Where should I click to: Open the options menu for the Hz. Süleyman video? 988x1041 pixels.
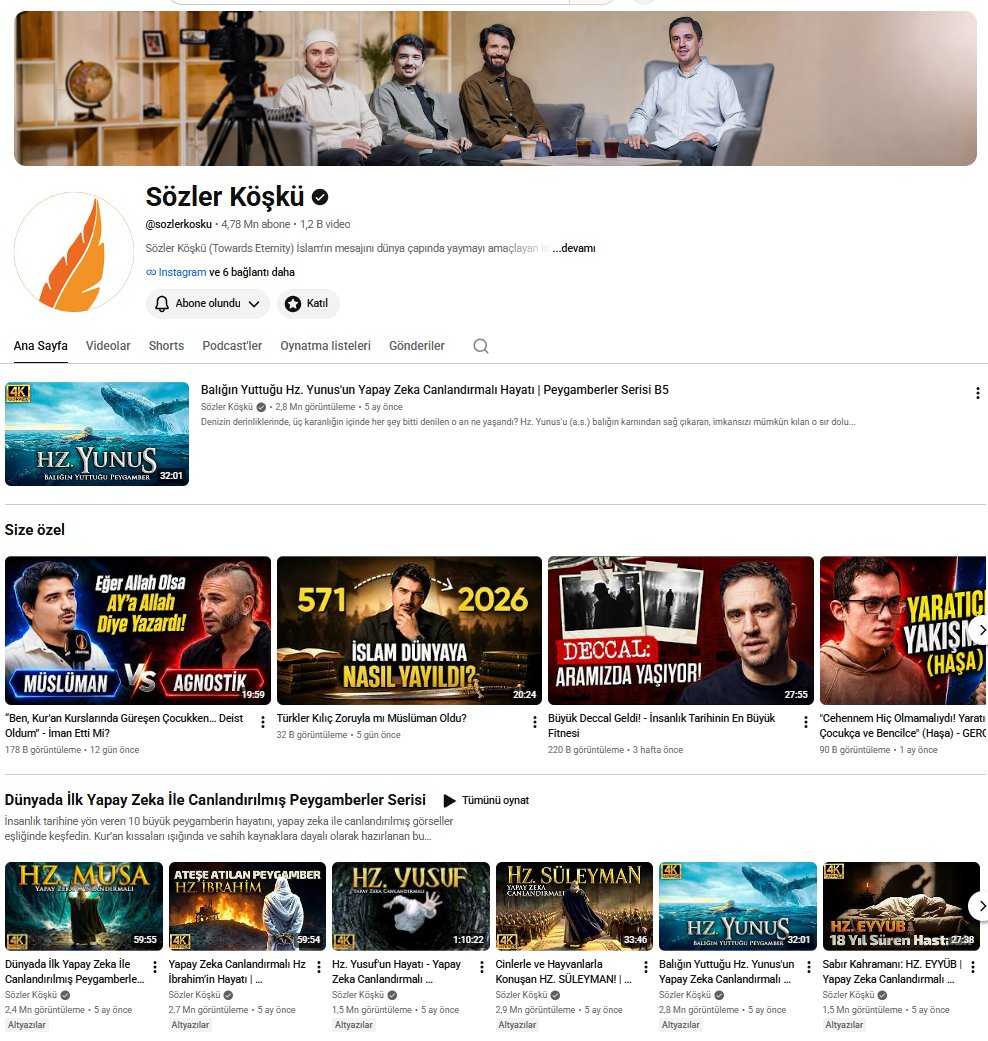coord(645,967)
